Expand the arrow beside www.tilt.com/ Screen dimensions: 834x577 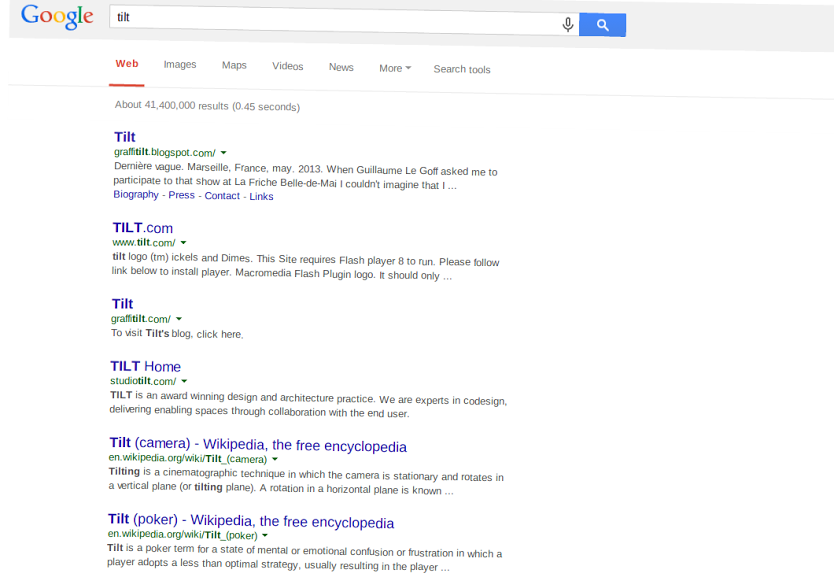tap(184, 242)
